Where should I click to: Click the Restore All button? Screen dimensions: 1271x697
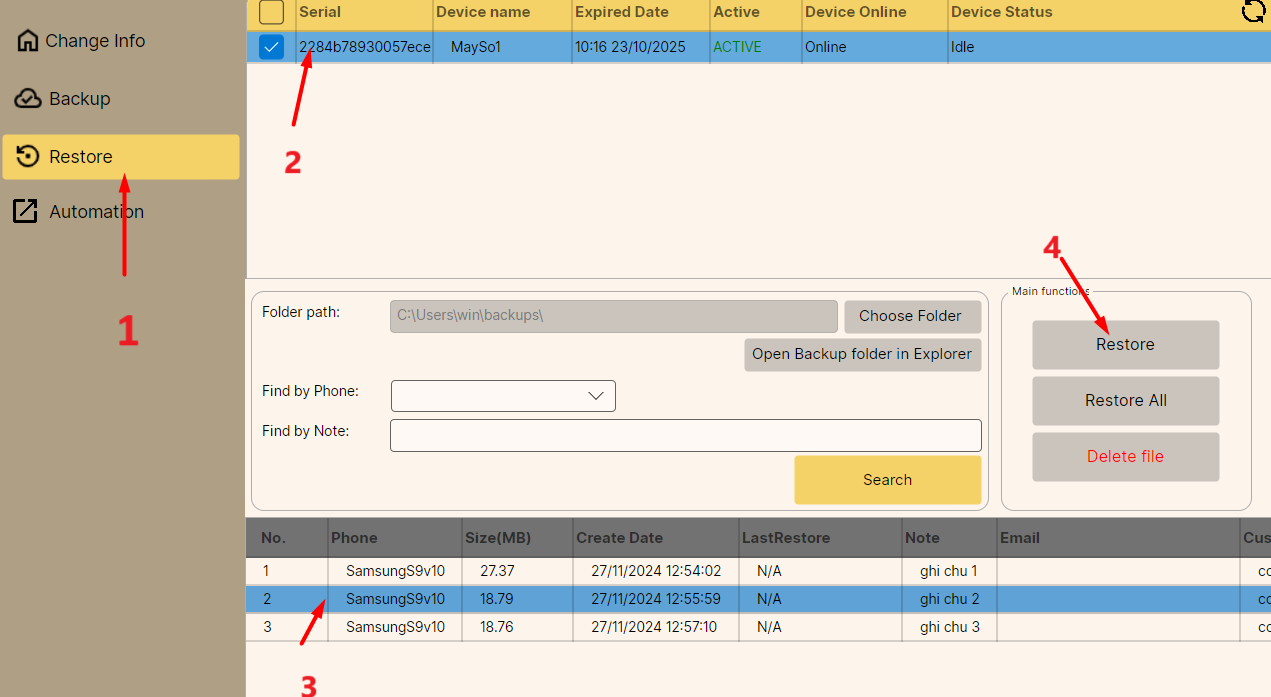tap(1125, 400)
